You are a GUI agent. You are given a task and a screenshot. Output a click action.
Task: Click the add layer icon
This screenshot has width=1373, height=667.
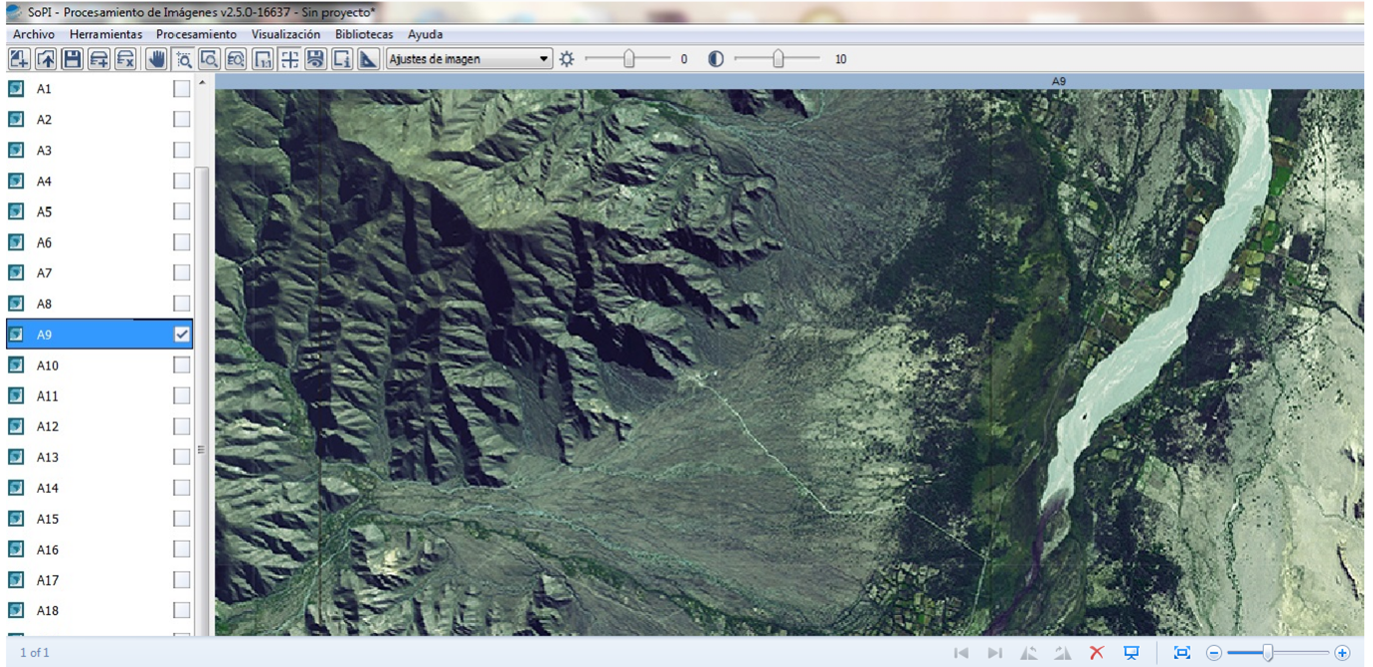pos(99,59)
